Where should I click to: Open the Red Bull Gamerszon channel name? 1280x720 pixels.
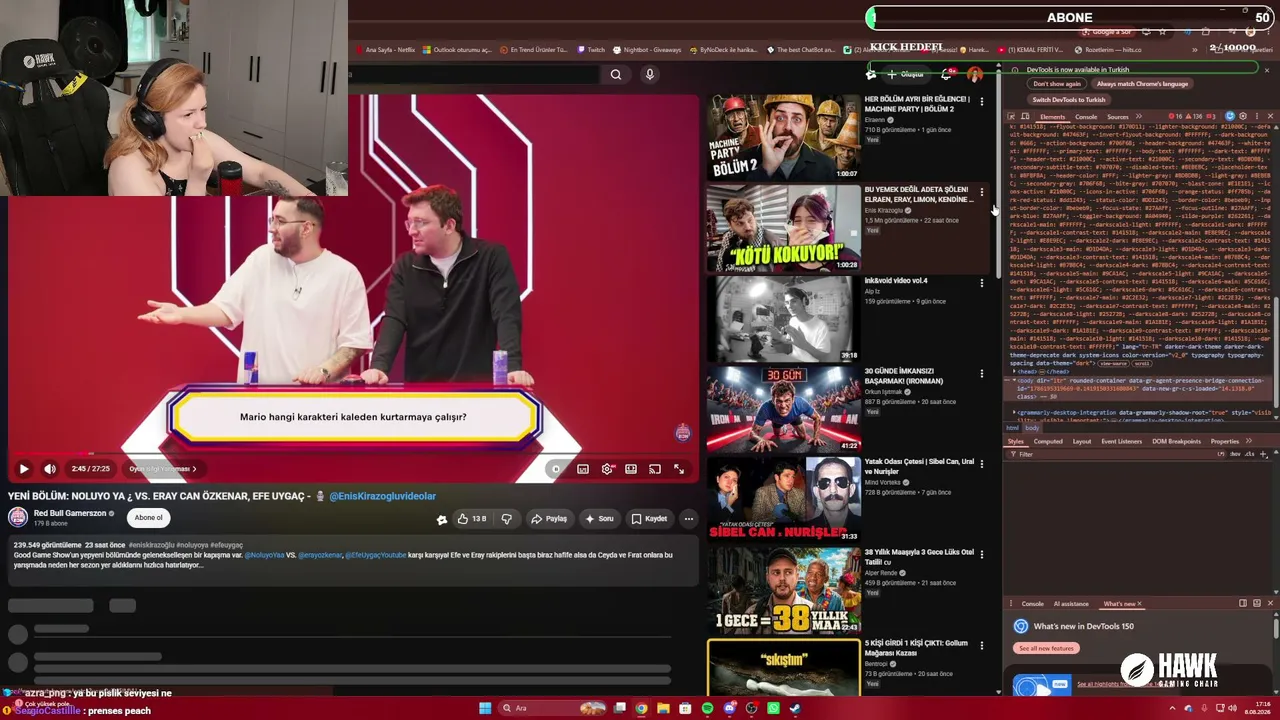70,513
